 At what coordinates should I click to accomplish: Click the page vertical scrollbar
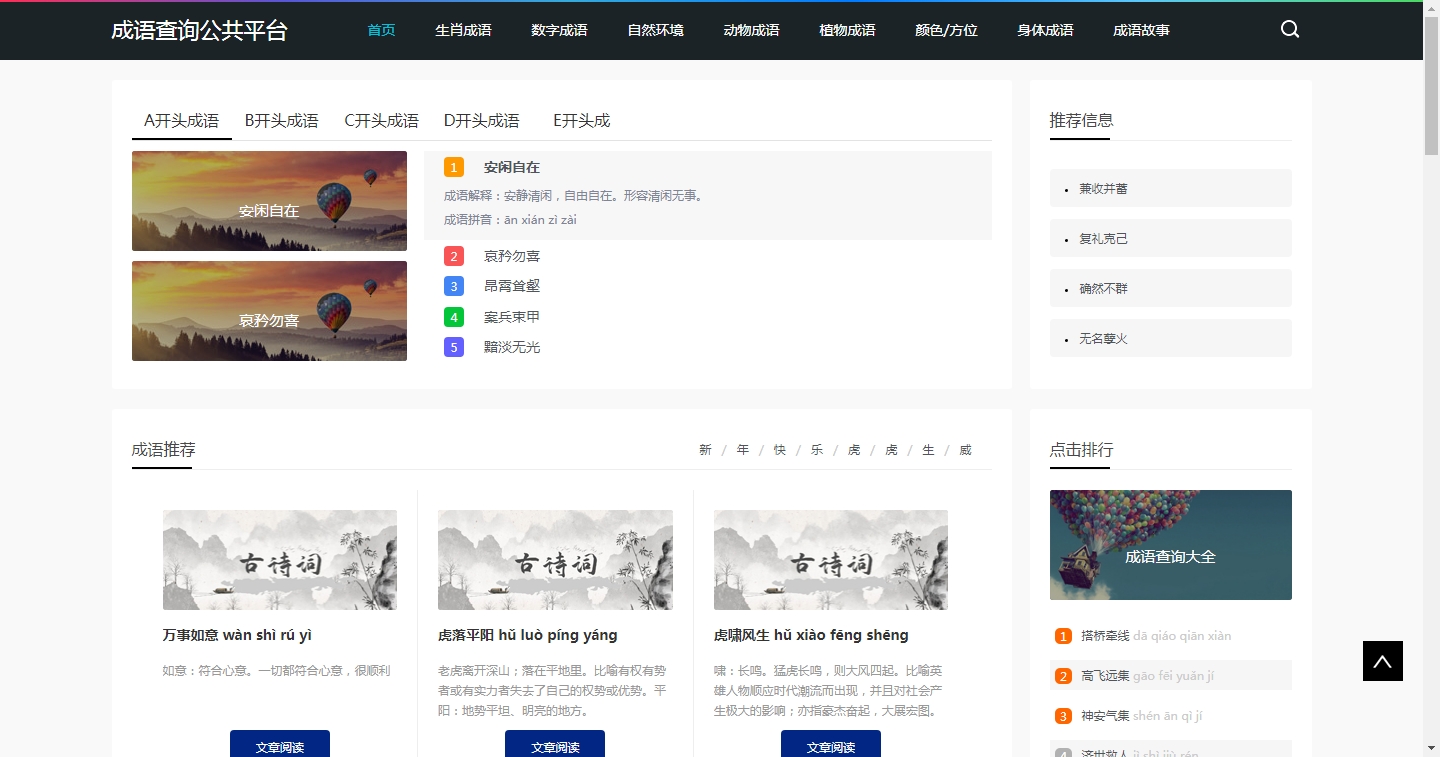coord(1431,400)
